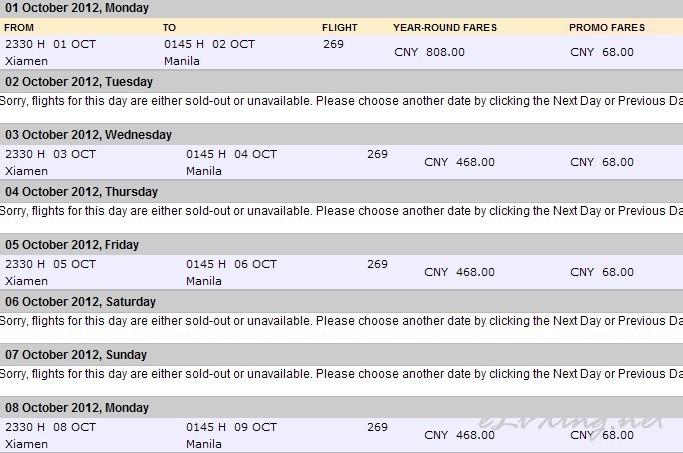Click the 02 October 2012, Tuesday date header
The width and height of the screenshot is (683, 453).
[x=79, y=82]
